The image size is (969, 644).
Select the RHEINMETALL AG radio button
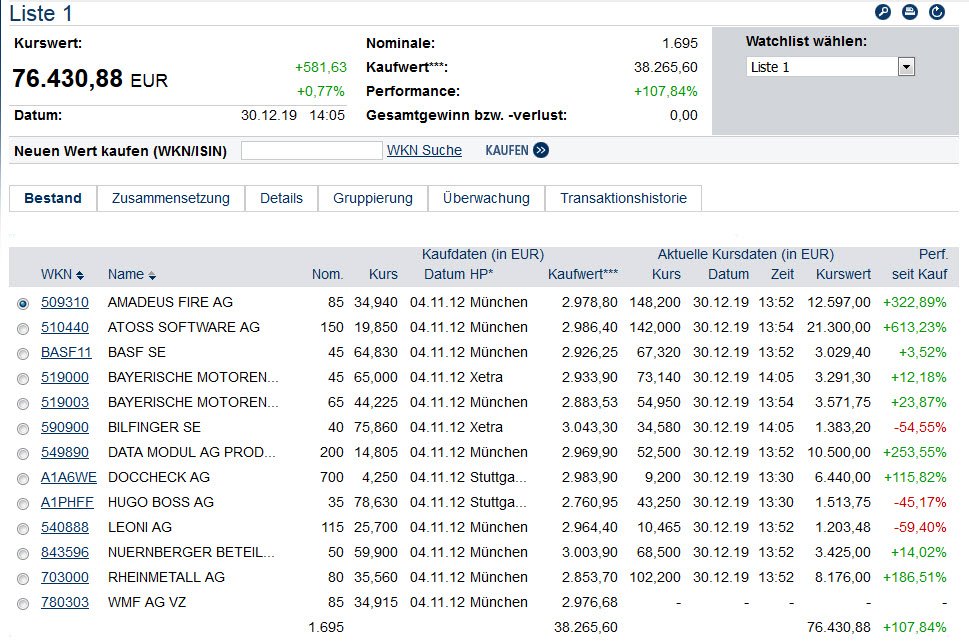[x=23, y=578]
